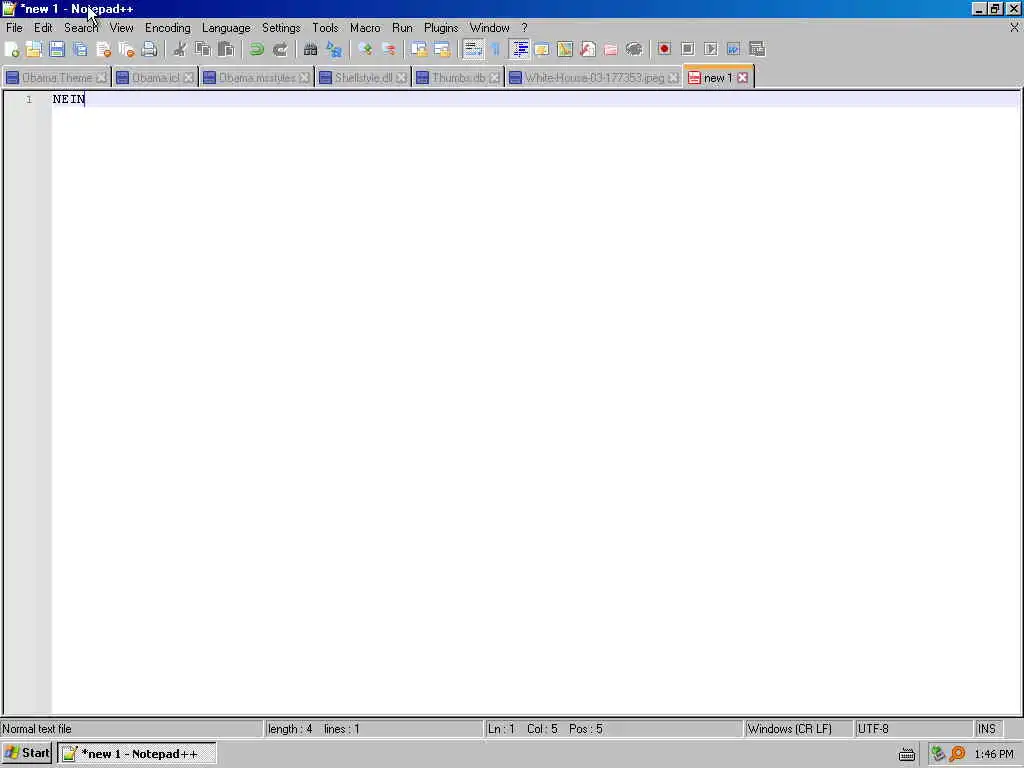The height and width of the screenshot is (768, 1024).
Task: Undo the last edit with the Undo icon
Action: 257,49
